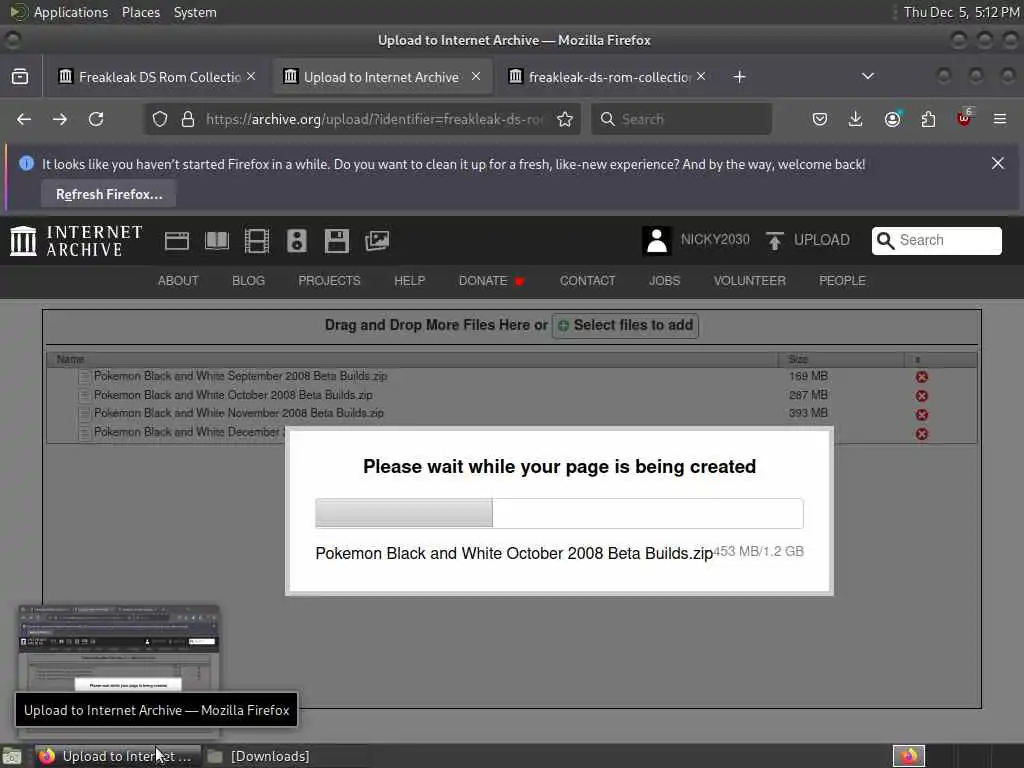1024x768 pixels.
Task: Open Firefox View icon in tab bar
Action: [x=20, y=77]
